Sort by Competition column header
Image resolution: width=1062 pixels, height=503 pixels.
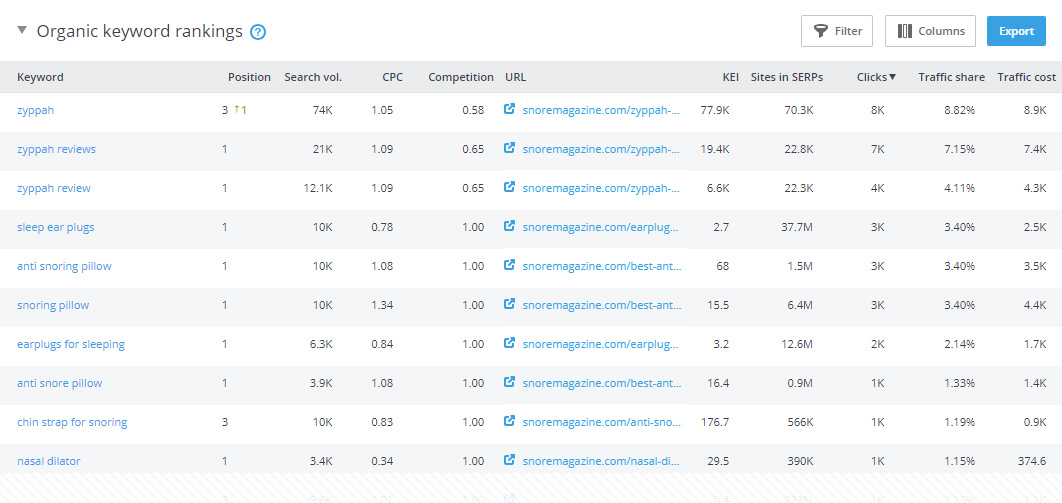tap(461, 77)
